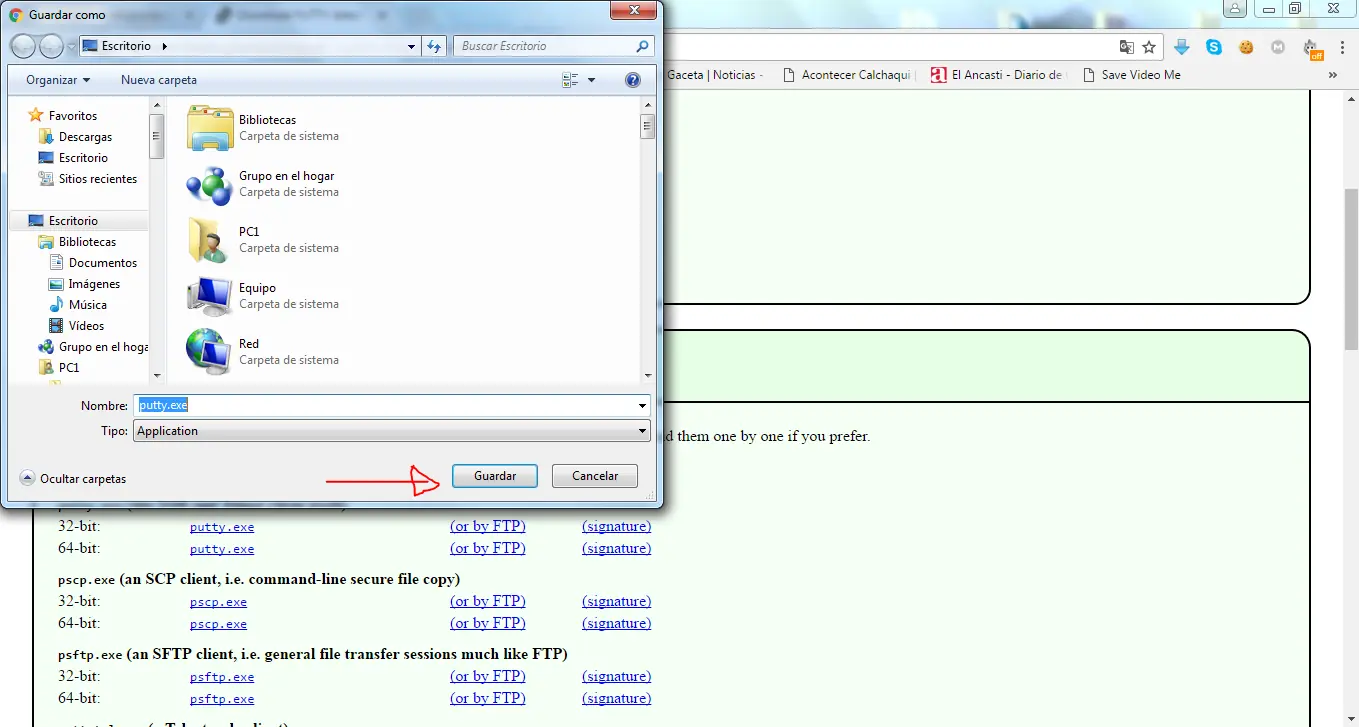Select Imágenes in the navigation tree
The image size is (1359, 727).
point(94,284)
